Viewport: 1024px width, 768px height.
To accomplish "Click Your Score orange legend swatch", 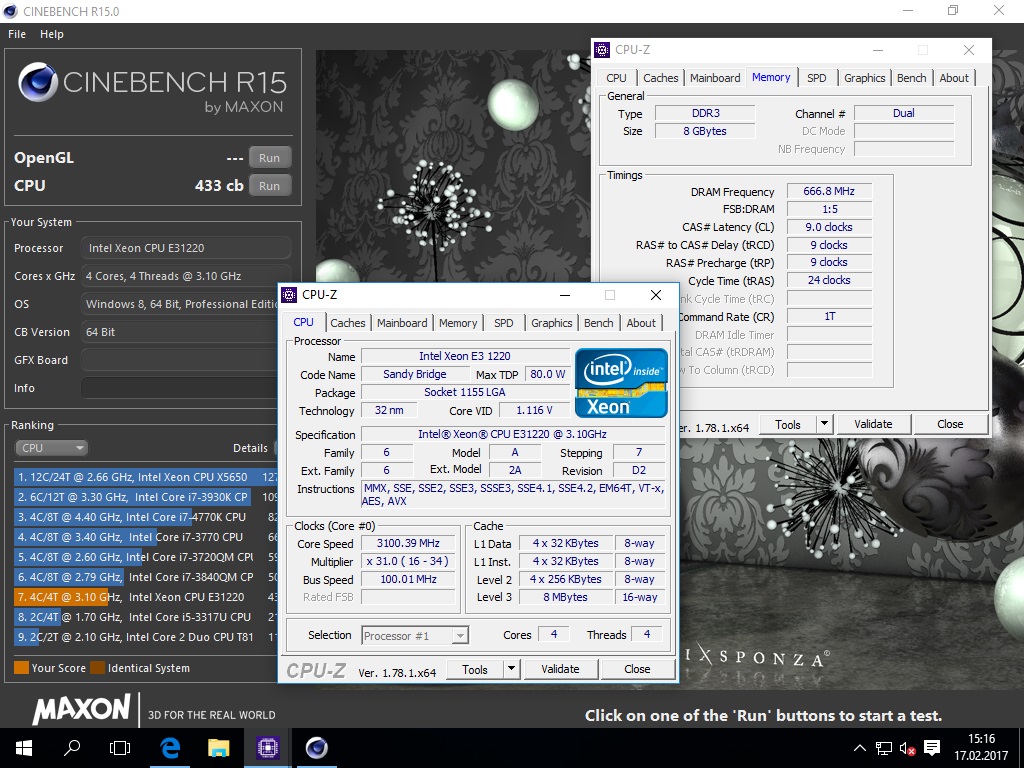I will [22, 668].
